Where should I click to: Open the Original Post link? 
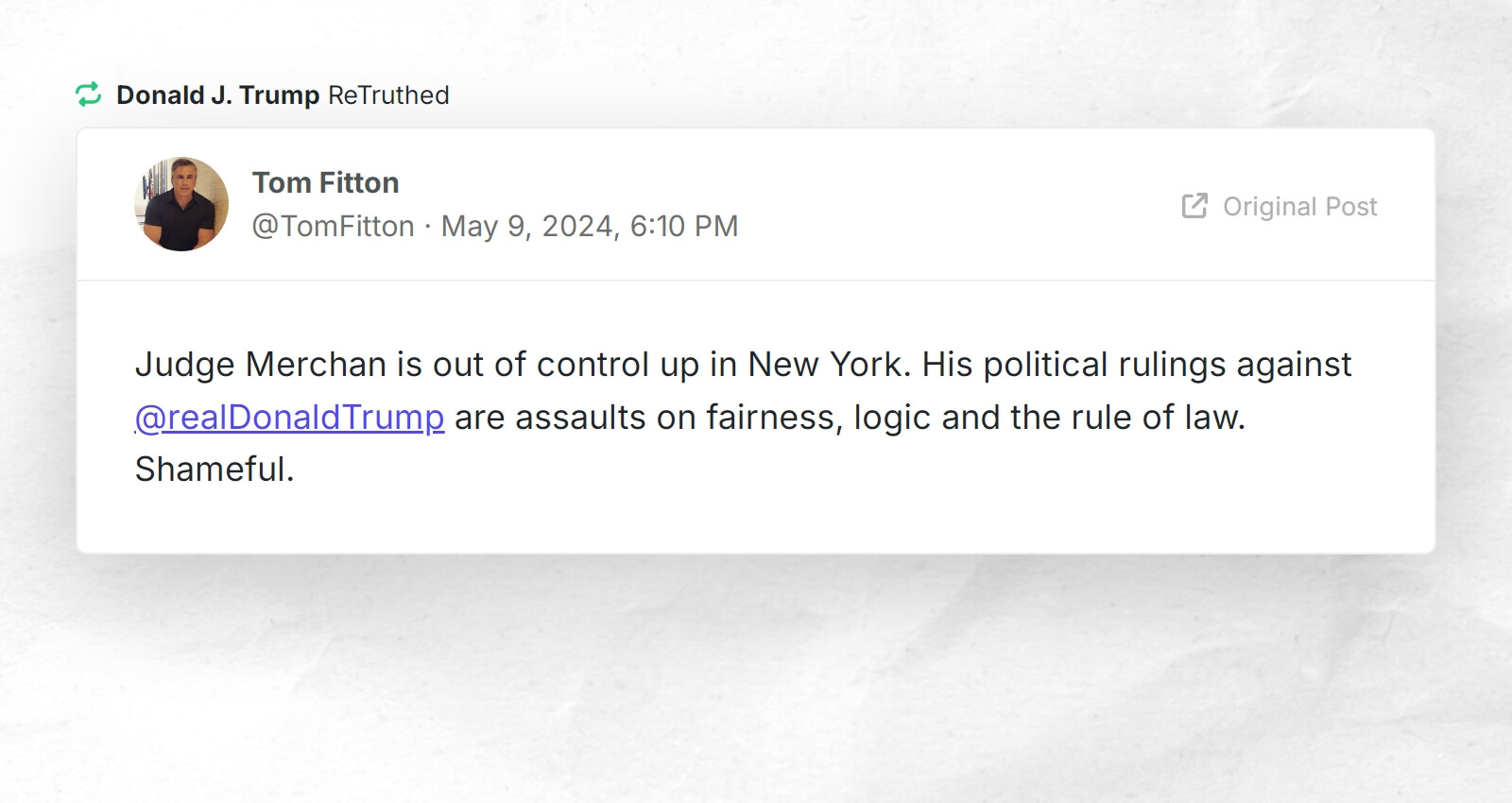pyautogui.click(x=1298, y=206)
